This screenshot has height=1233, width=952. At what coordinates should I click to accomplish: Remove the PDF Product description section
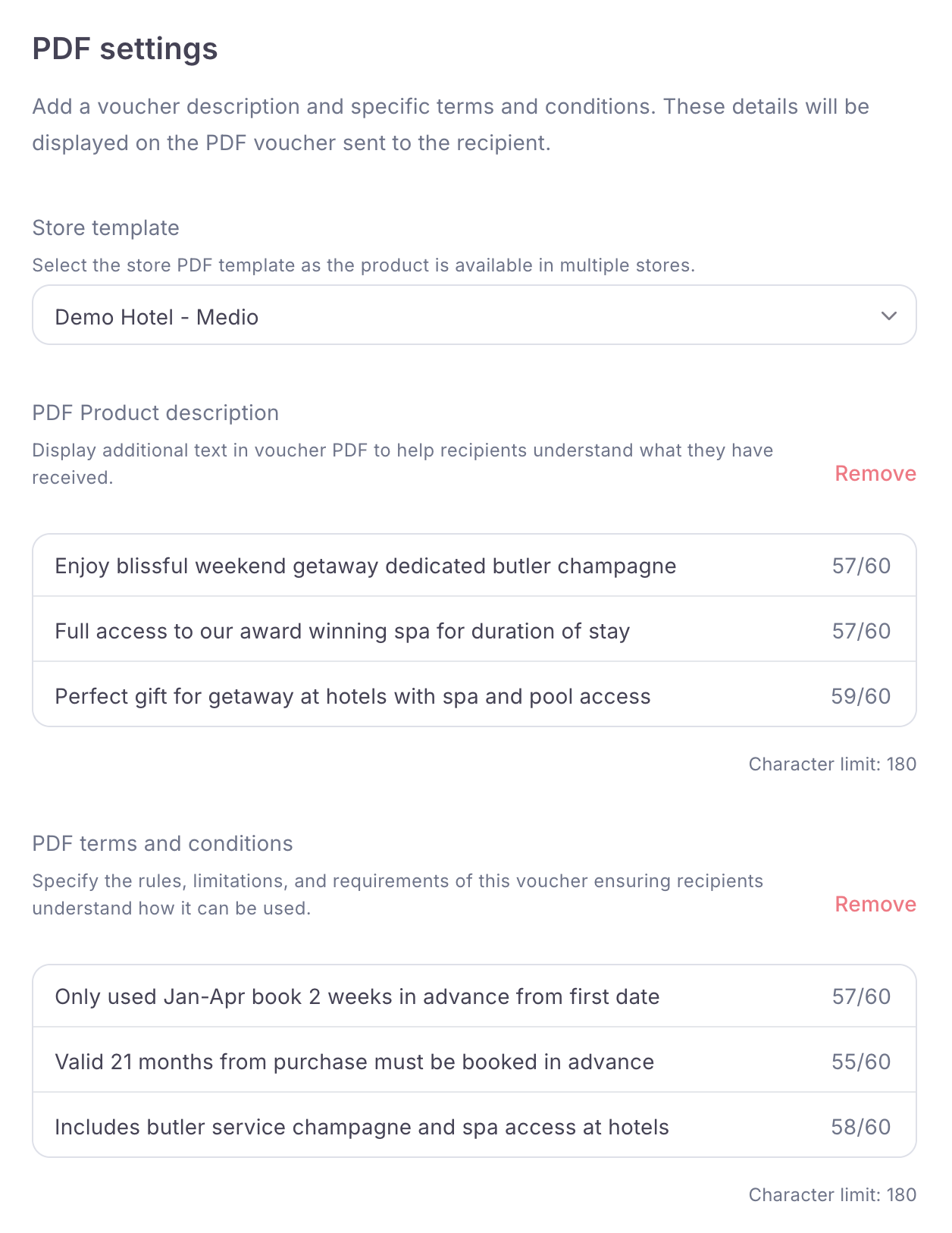875,474
